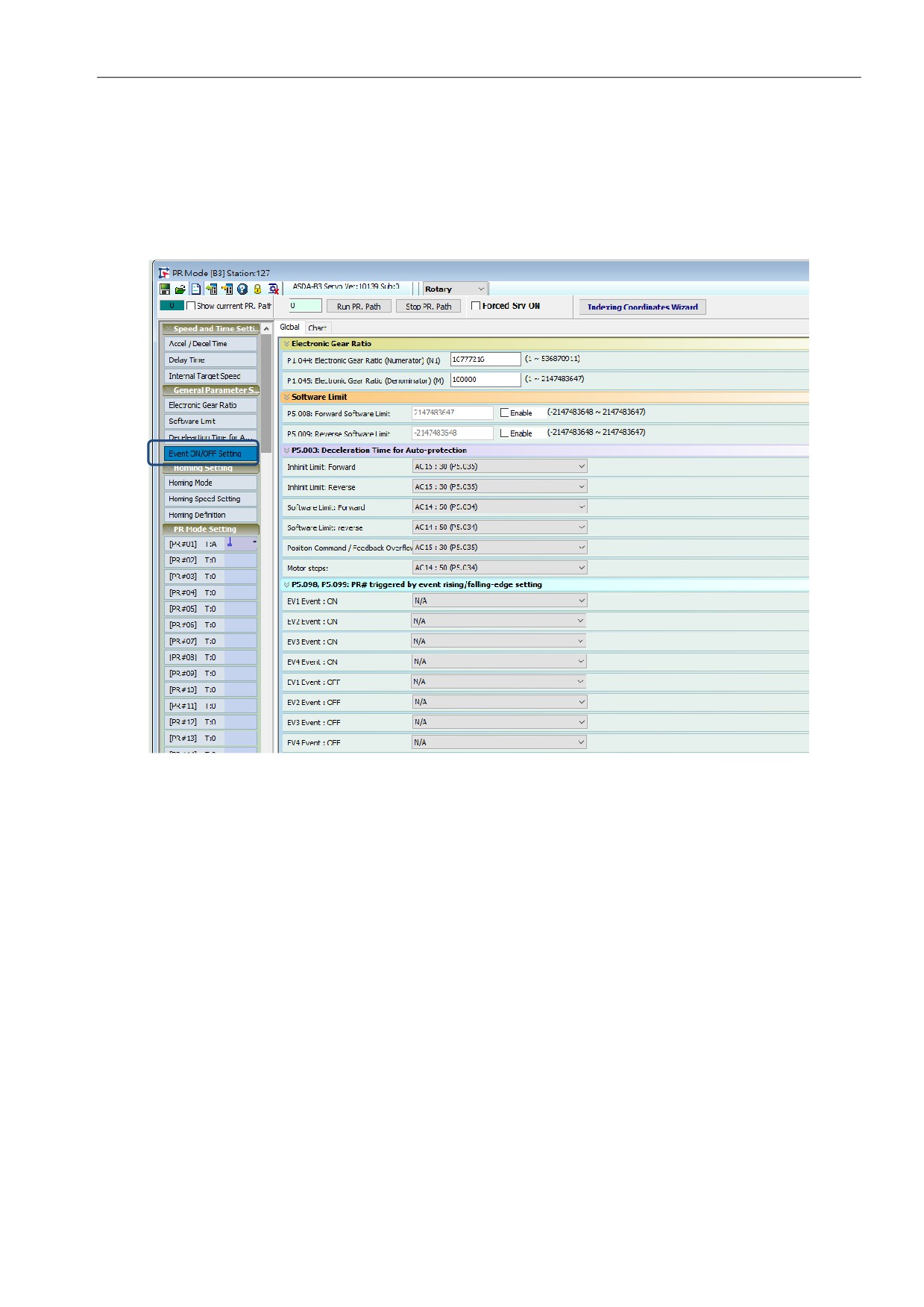
Task: Collapse P5.003 Deceleration Time section
Action: click(286, 451)
